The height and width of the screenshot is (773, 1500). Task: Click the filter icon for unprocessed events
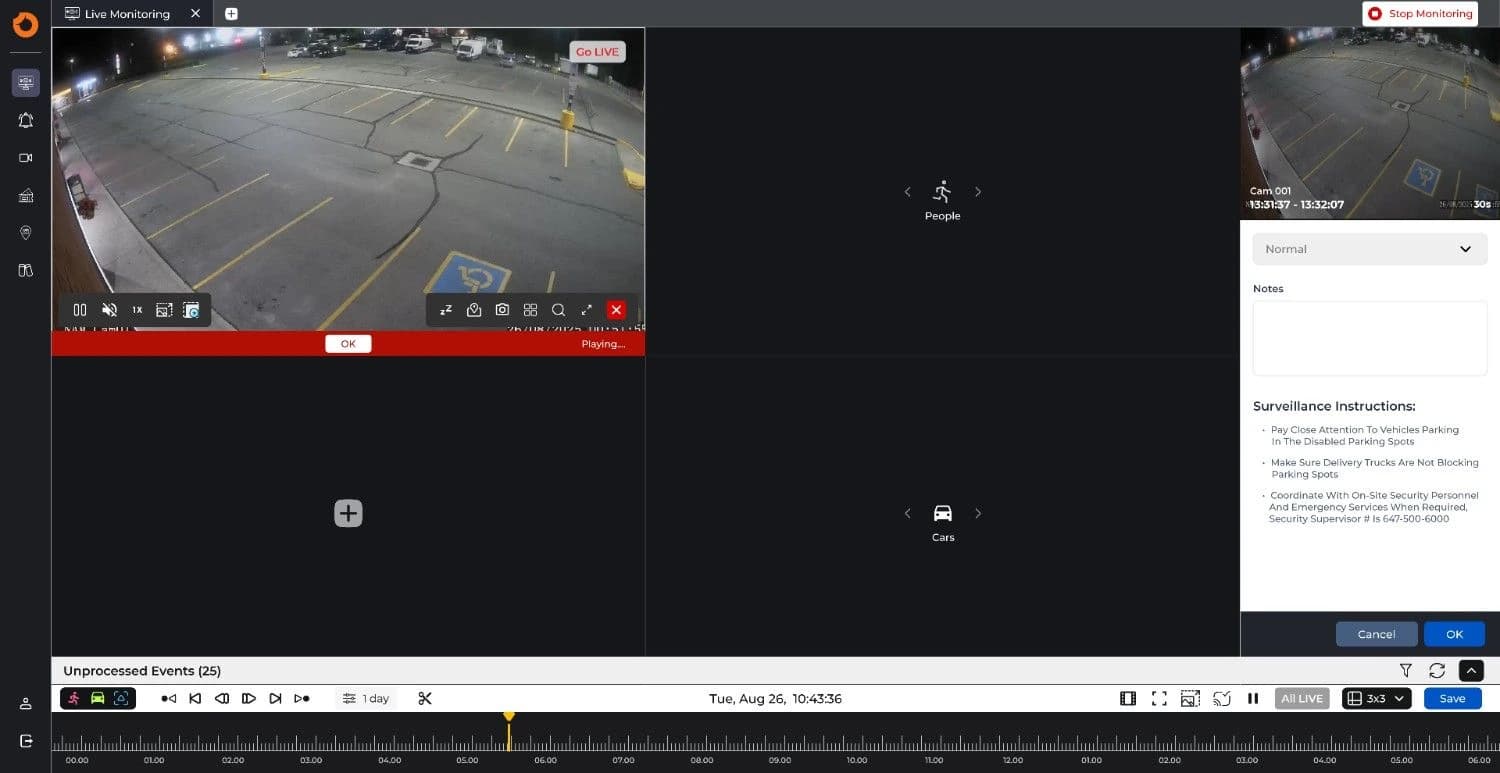pos(1406,671)
